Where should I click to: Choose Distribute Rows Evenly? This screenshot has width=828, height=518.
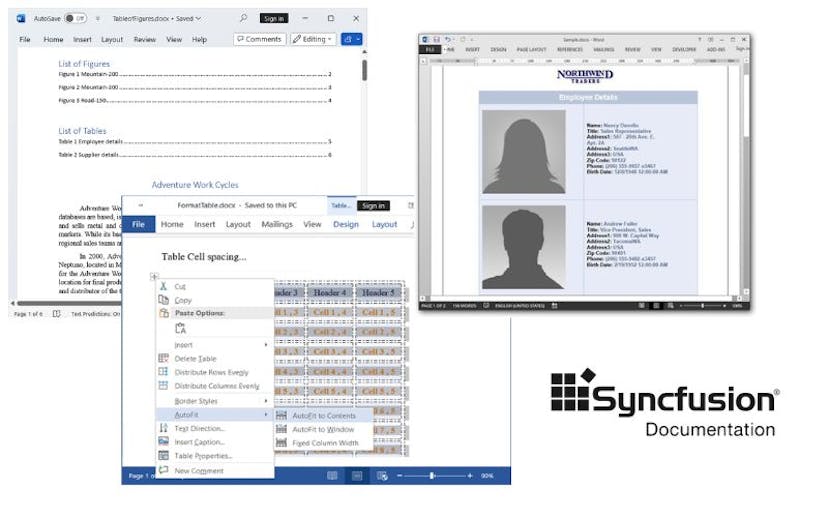(211, 372)
